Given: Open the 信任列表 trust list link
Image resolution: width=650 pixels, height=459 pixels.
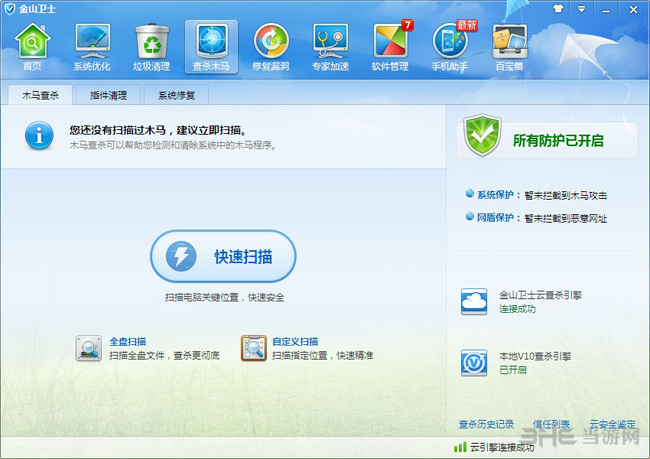Looking at the screenshot, I should click(551, 425).
